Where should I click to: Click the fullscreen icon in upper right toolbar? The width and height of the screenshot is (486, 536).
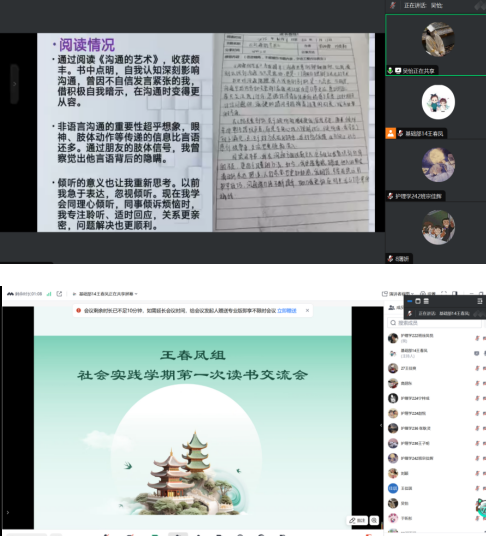tap(444, 294)
